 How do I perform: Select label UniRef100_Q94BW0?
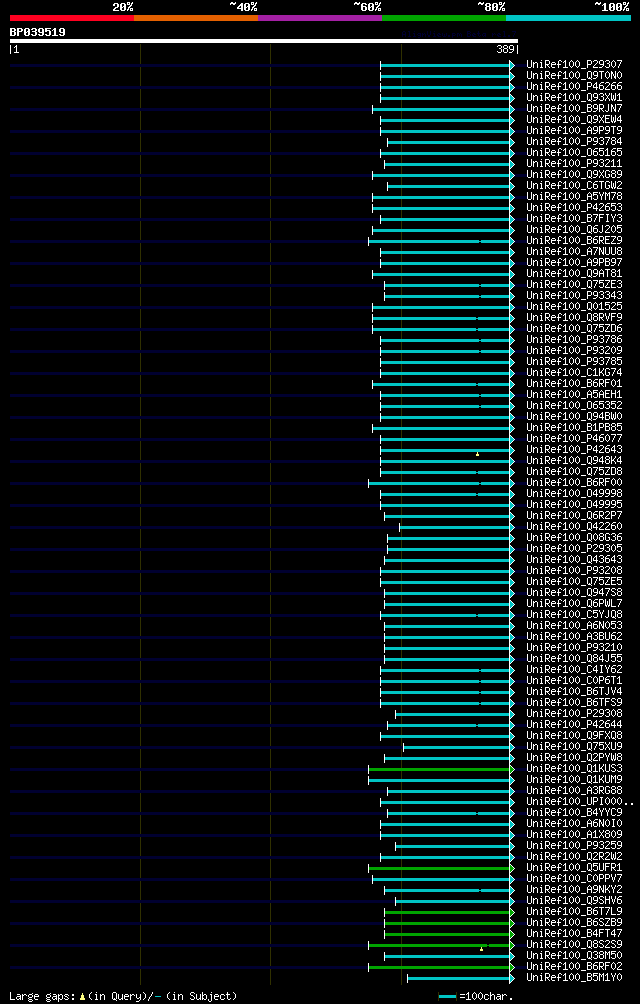tap(574, 417)
